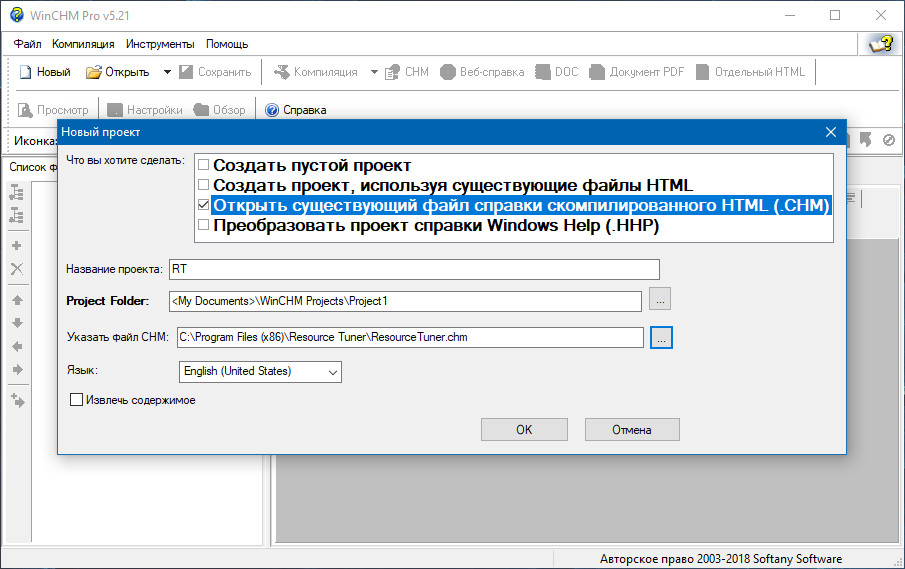Image resolution: width=905 pixels, height=569 pixels.
Task: Uncheck 'Открыть существующий файл справки' CHM option
Action: tap(203, 205)
